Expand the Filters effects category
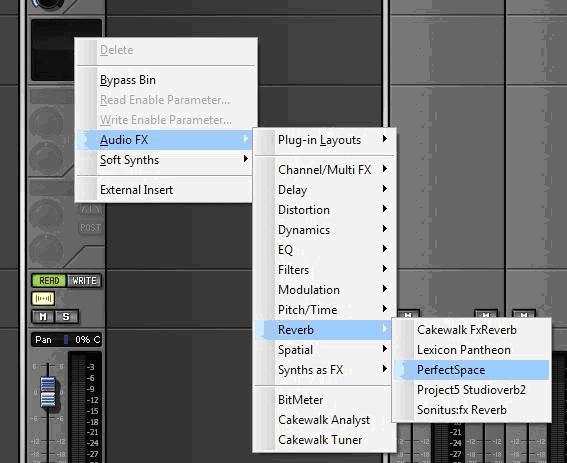The image size is (567, 463). click(324, 270)
